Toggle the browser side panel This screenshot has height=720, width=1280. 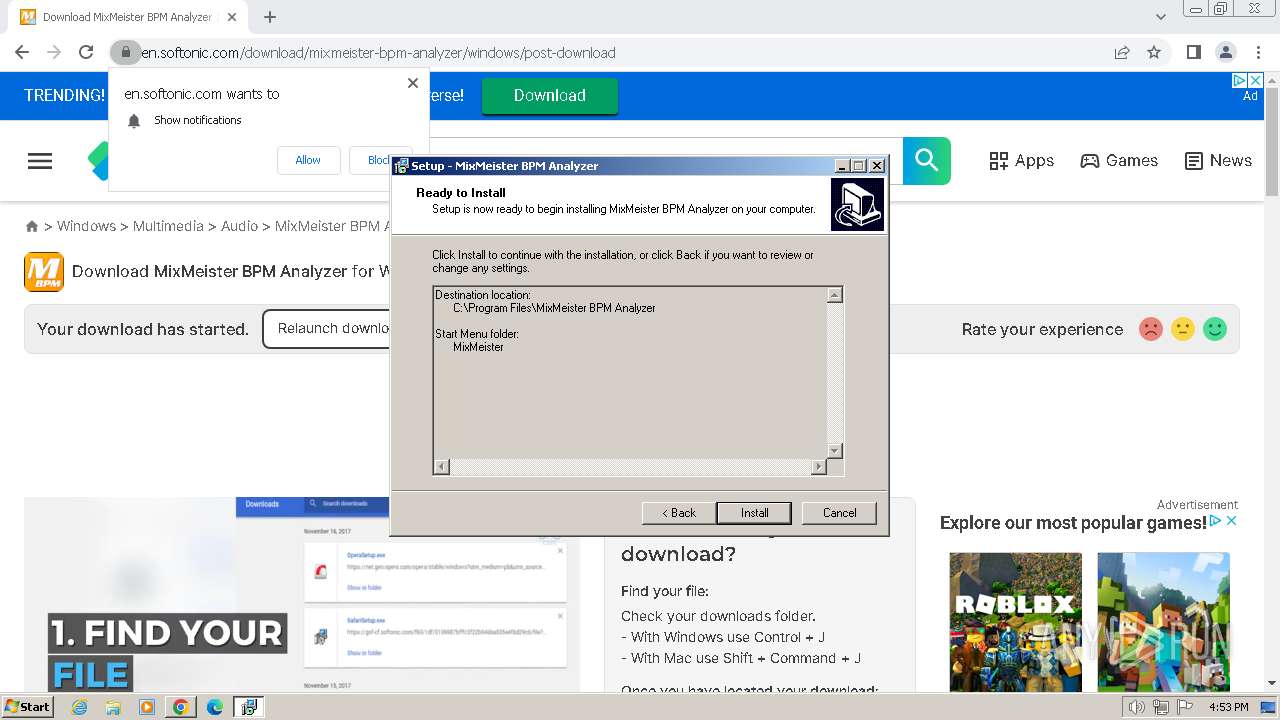(x=1194, y=52)
